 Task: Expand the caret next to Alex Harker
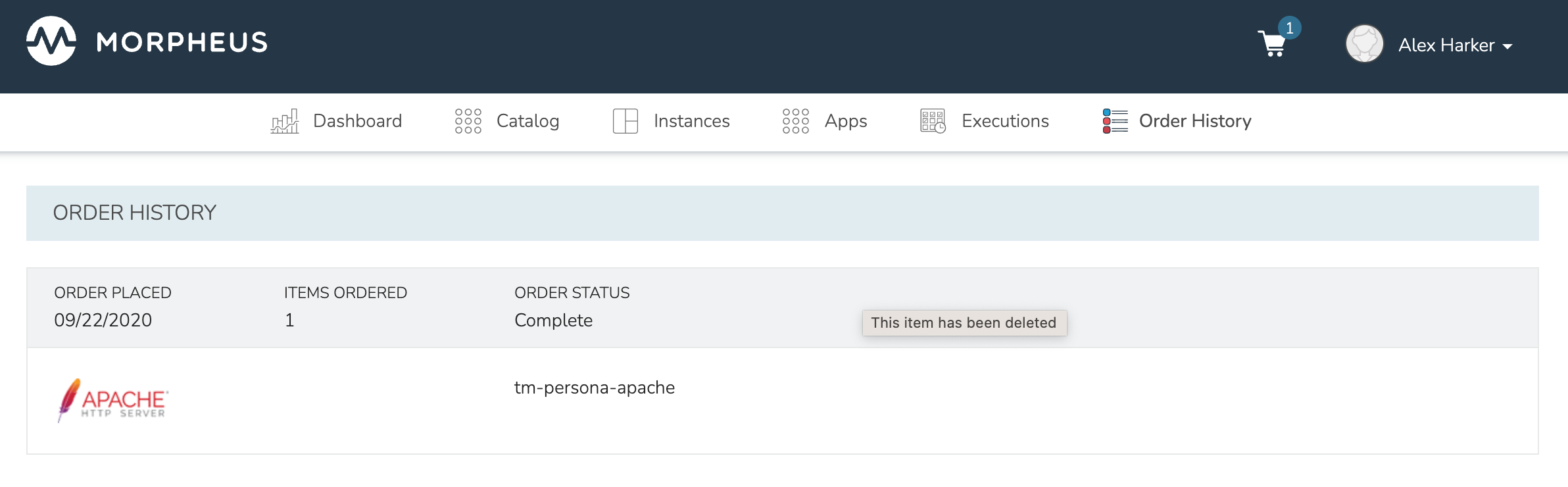pyautogui.click(x=1507, y=46)
